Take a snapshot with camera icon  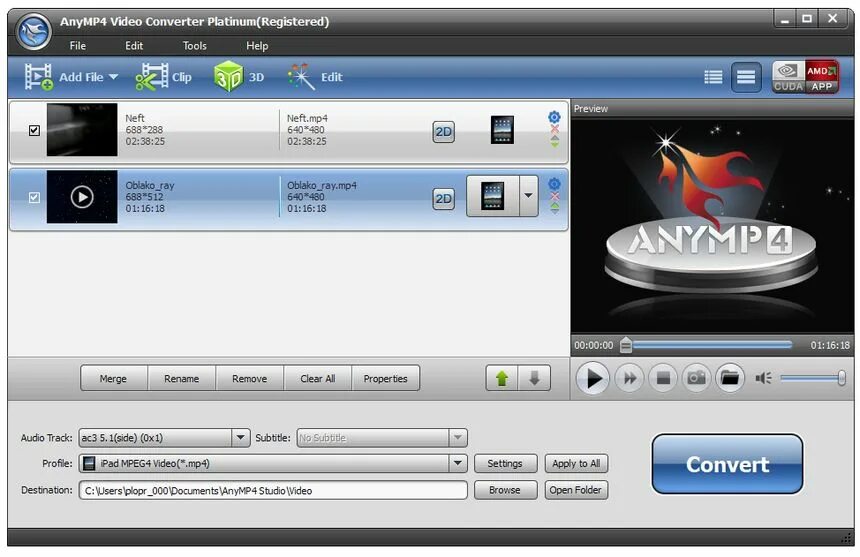click(696, 378)
